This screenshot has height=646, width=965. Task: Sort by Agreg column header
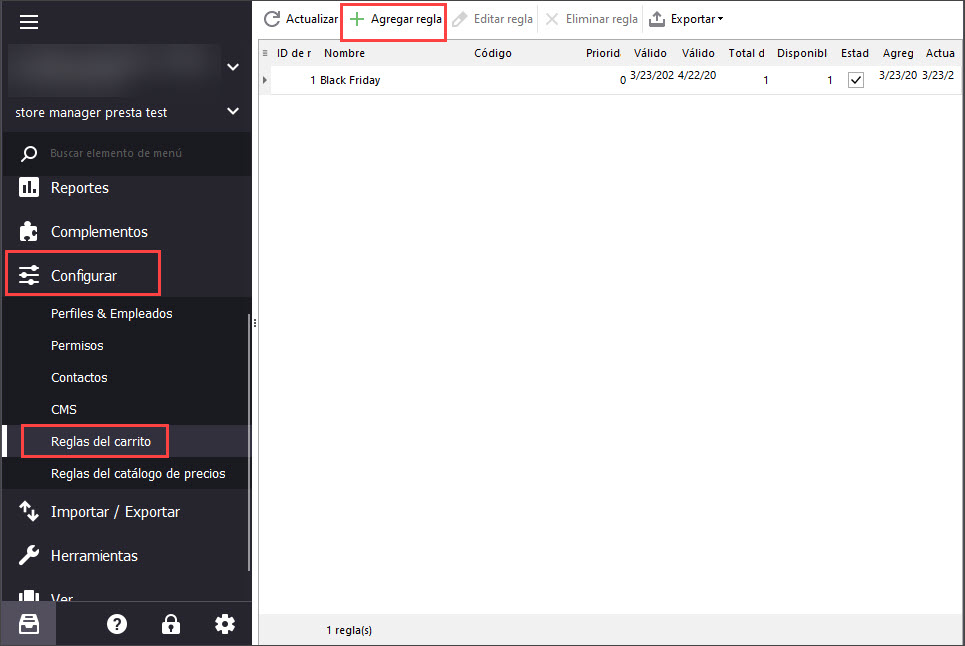point(898,53)
